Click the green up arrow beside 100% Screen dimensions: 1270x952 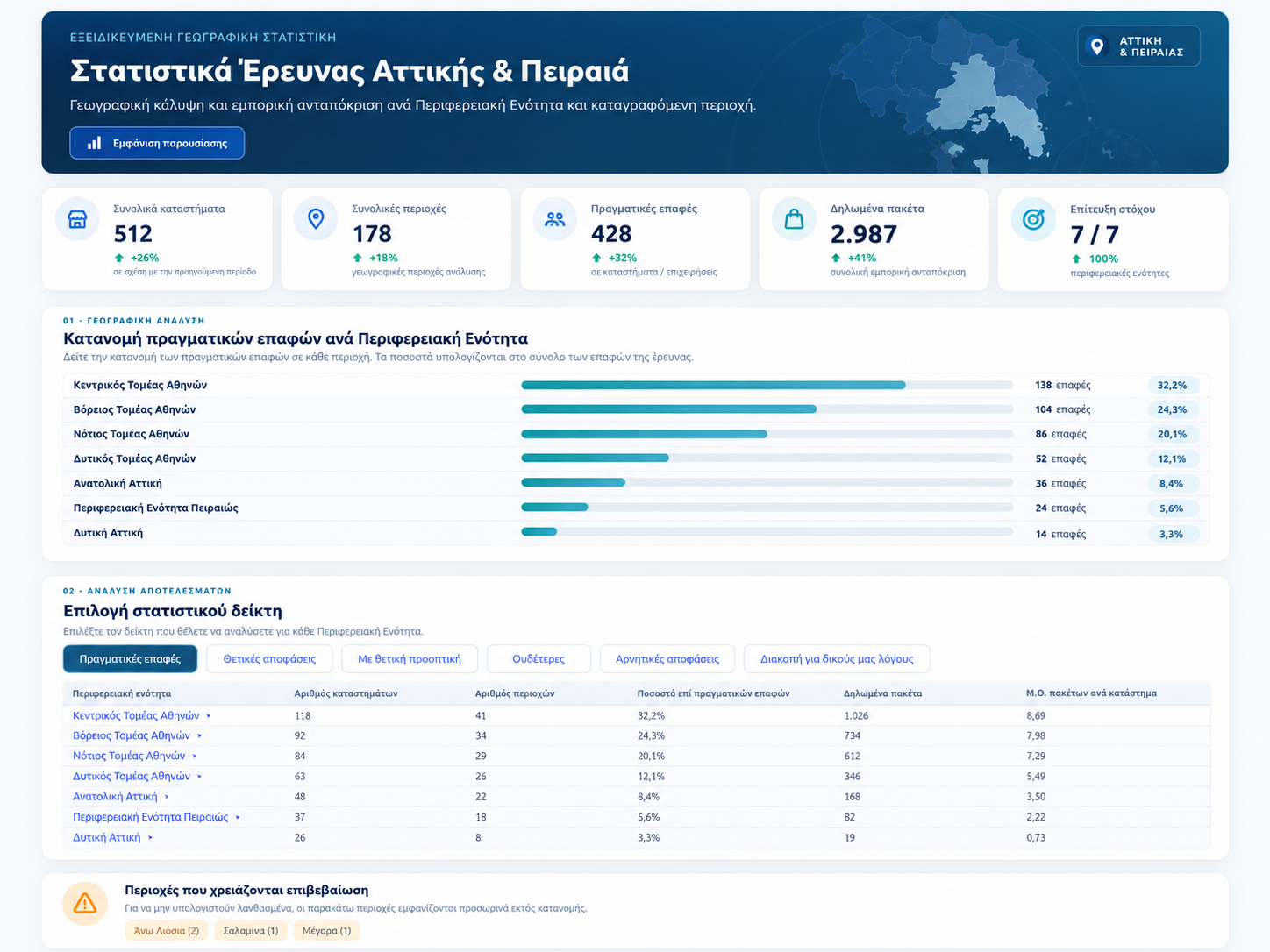(x=1076, y=259)
